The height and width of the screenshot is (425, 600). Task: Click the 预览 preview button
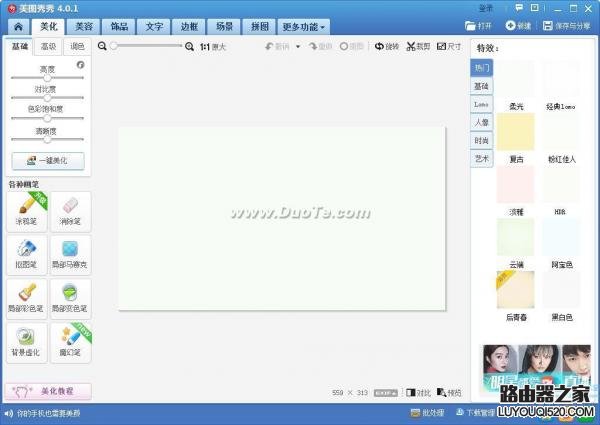(449, 392)
